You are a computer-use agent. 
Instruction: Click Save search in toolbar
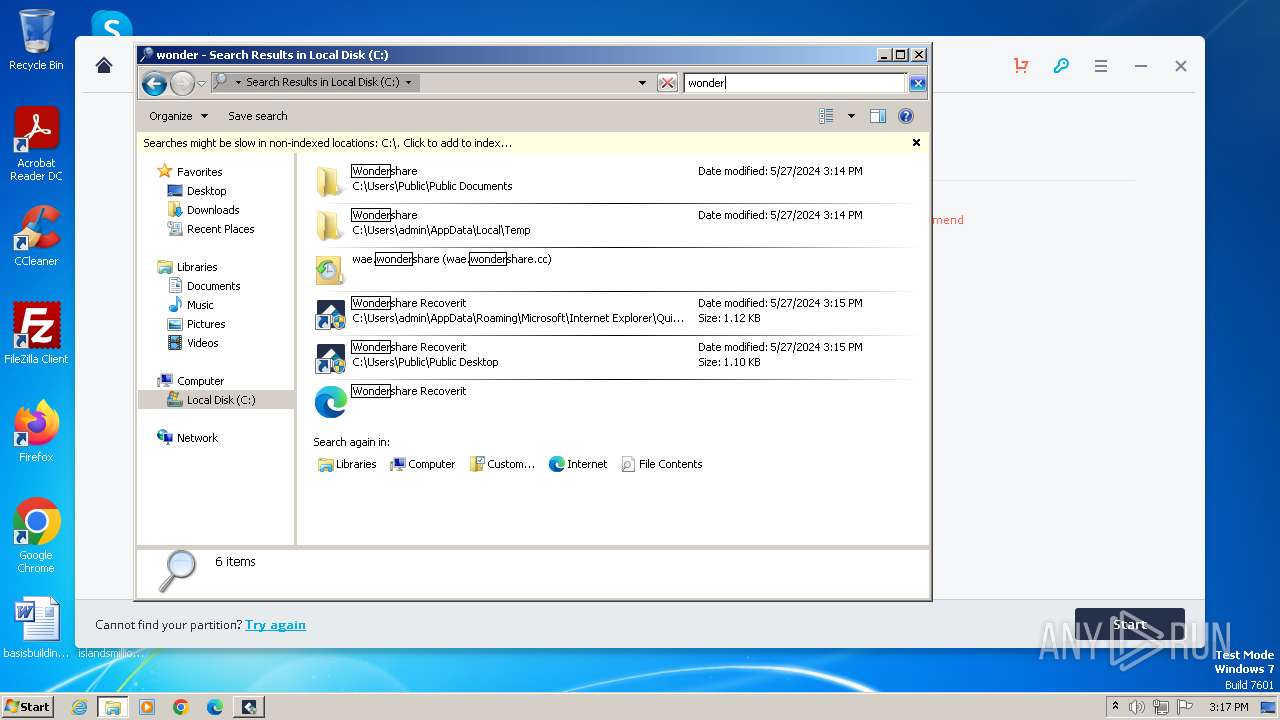[x=257, y=116]
